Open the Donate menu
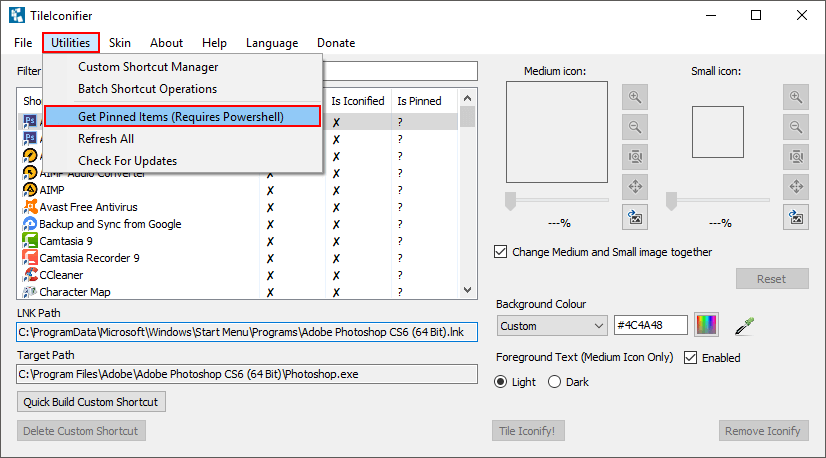 pyautogui.click(x=336, y=43)
